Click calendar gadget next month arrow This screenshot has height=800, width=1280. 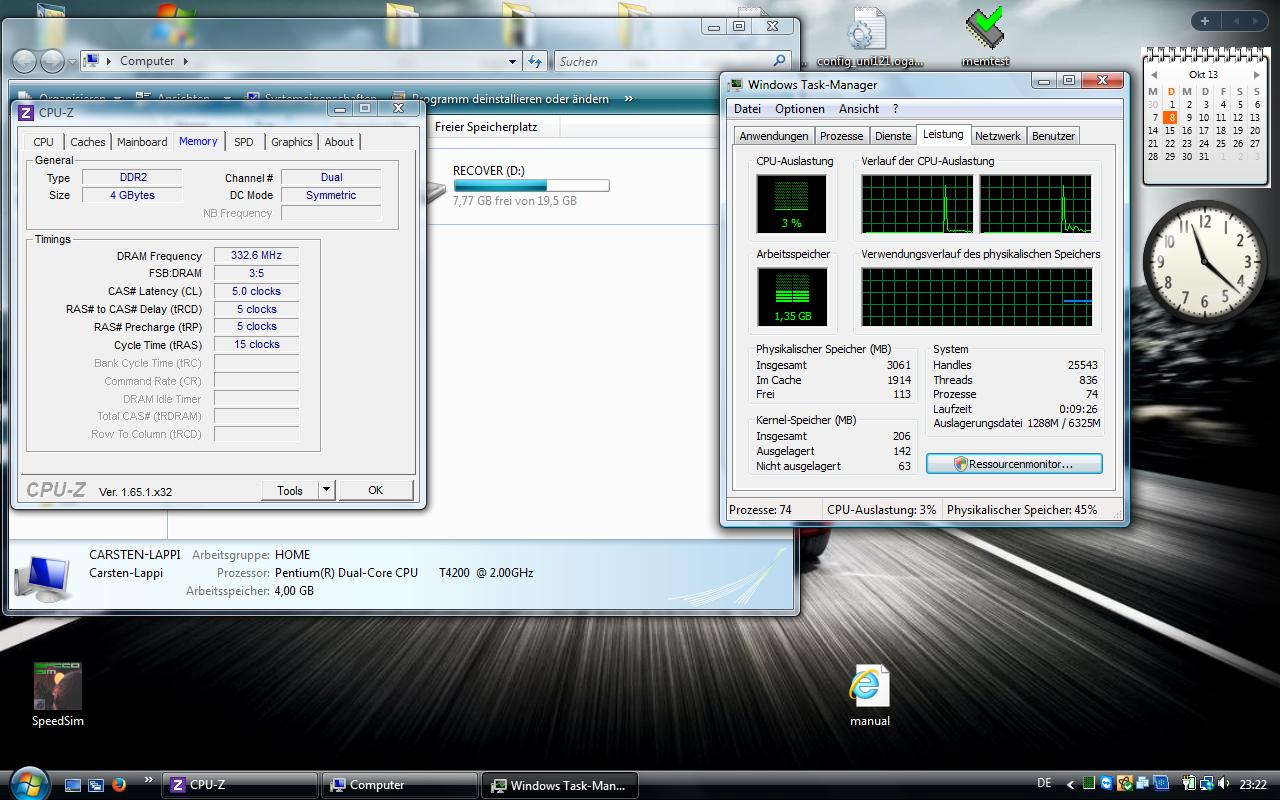point(1257,75)
